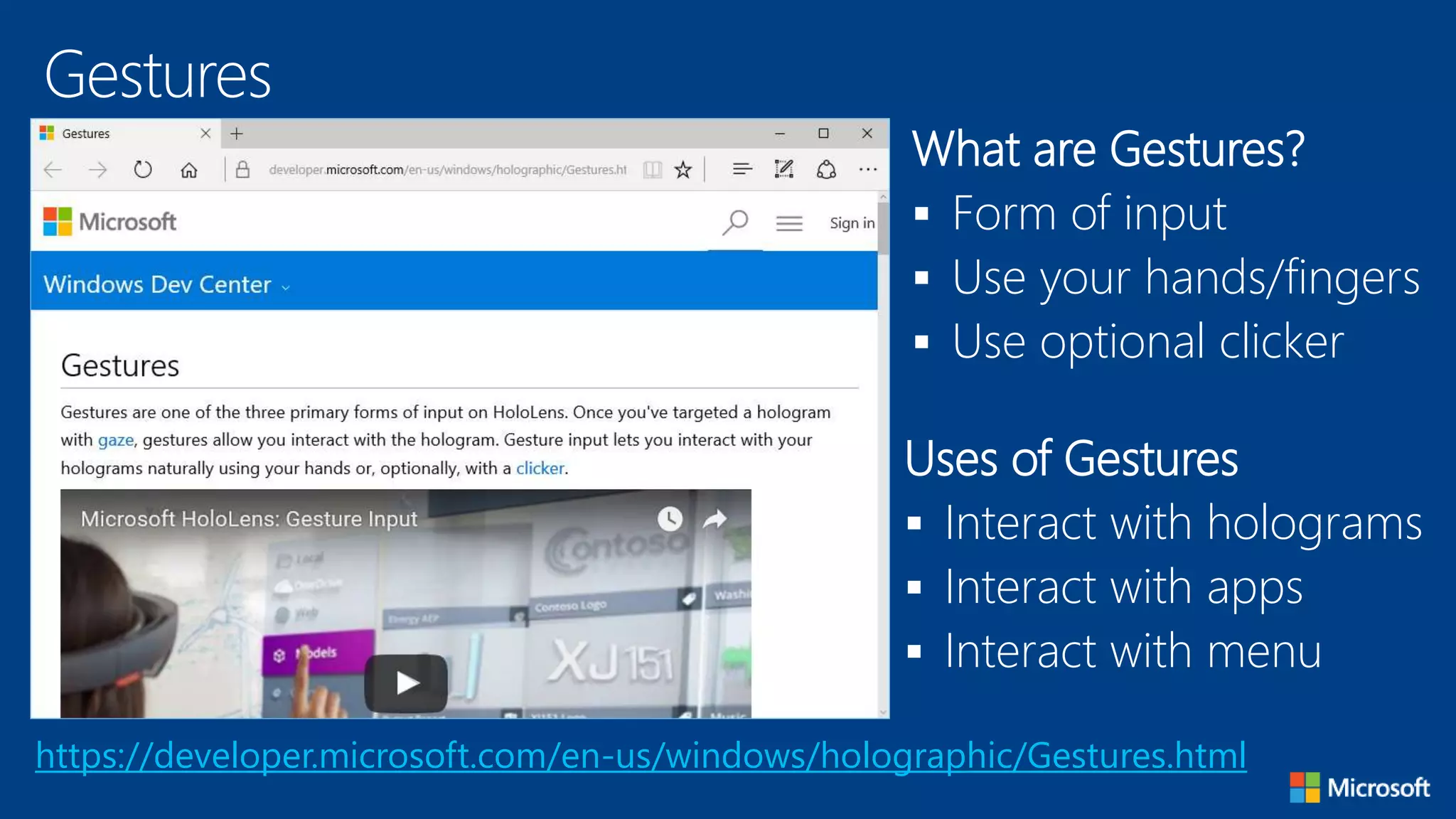The height and width of the screenshot is (819, 1456).
Task: Open the browser home page icon
Action: [x=189, y=170]
